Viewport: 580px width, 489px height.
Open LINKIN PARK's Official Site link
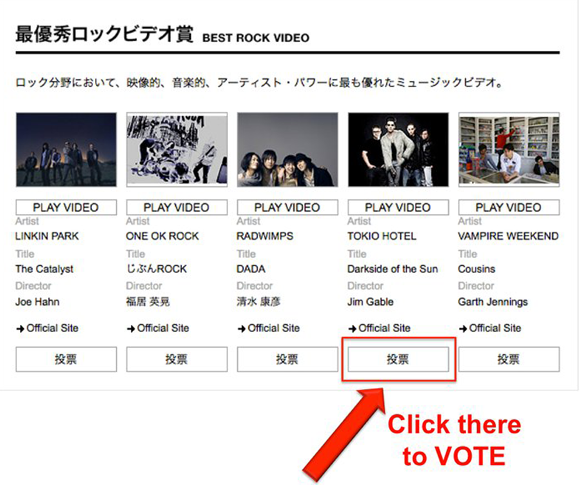pyautogui.click(x=47, y=328)
